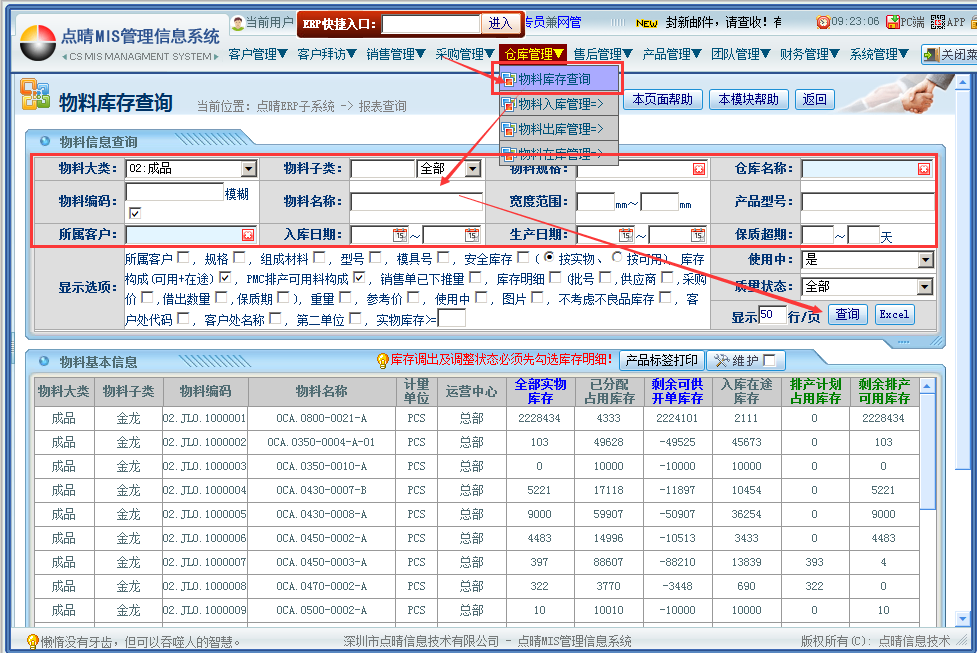Viewport: 977px width, 653px height.
Task: Open the 质里状态 dropdown showing 全部
Action: click(925, 287)
